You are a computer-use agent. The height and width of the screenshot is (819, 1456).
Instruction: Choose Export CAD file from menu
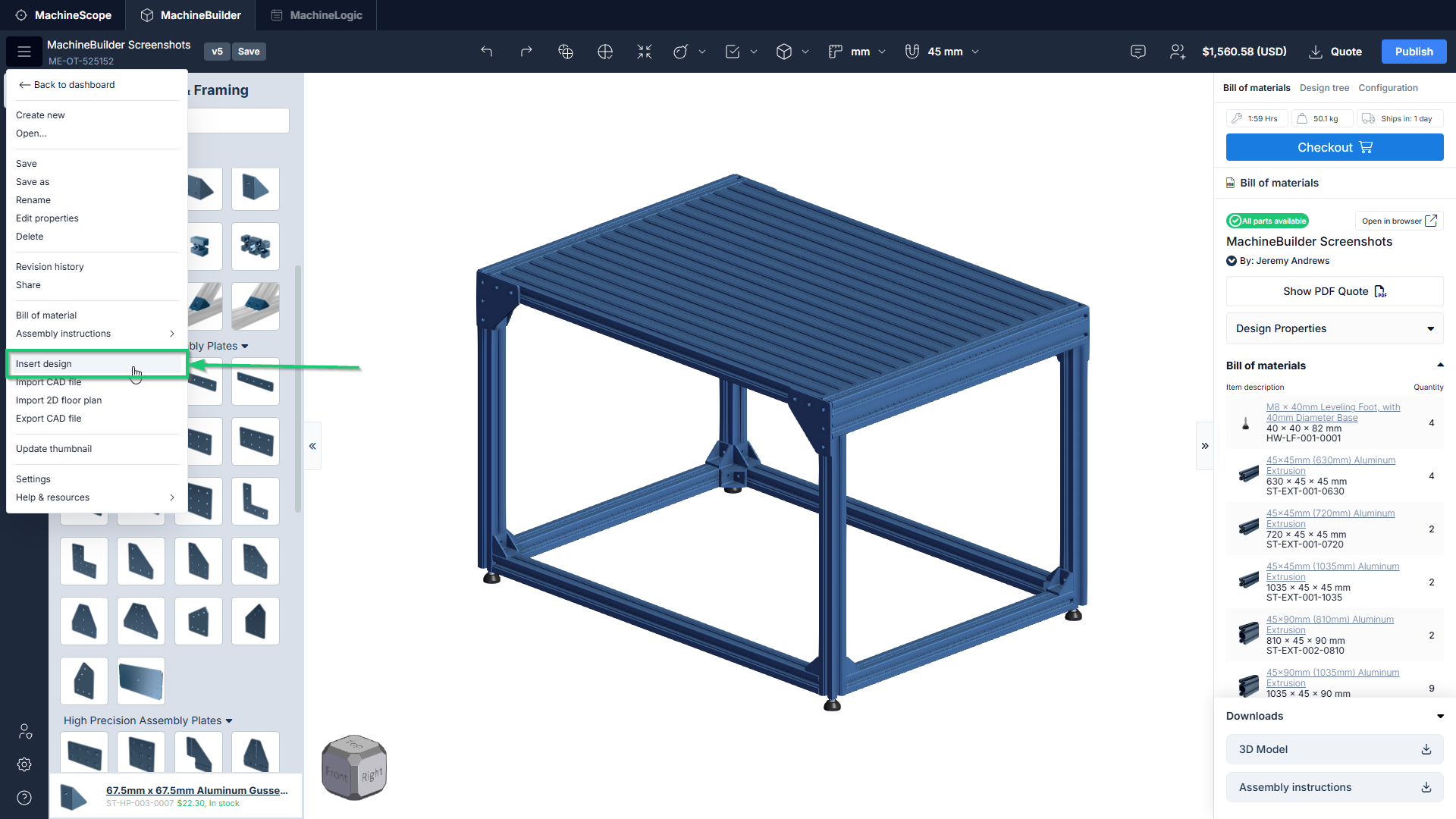point(49,419)
